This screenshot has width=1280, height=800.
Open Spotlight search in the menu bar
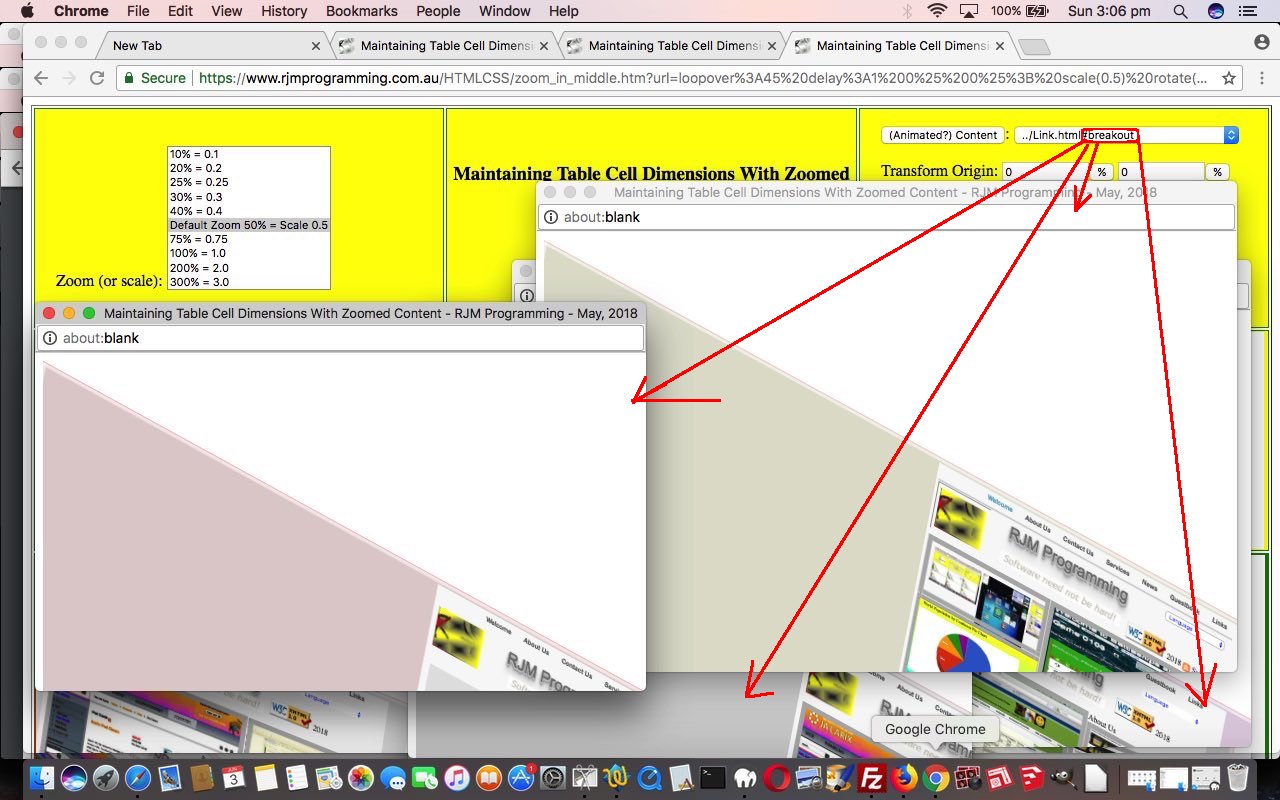[1180, 11]
